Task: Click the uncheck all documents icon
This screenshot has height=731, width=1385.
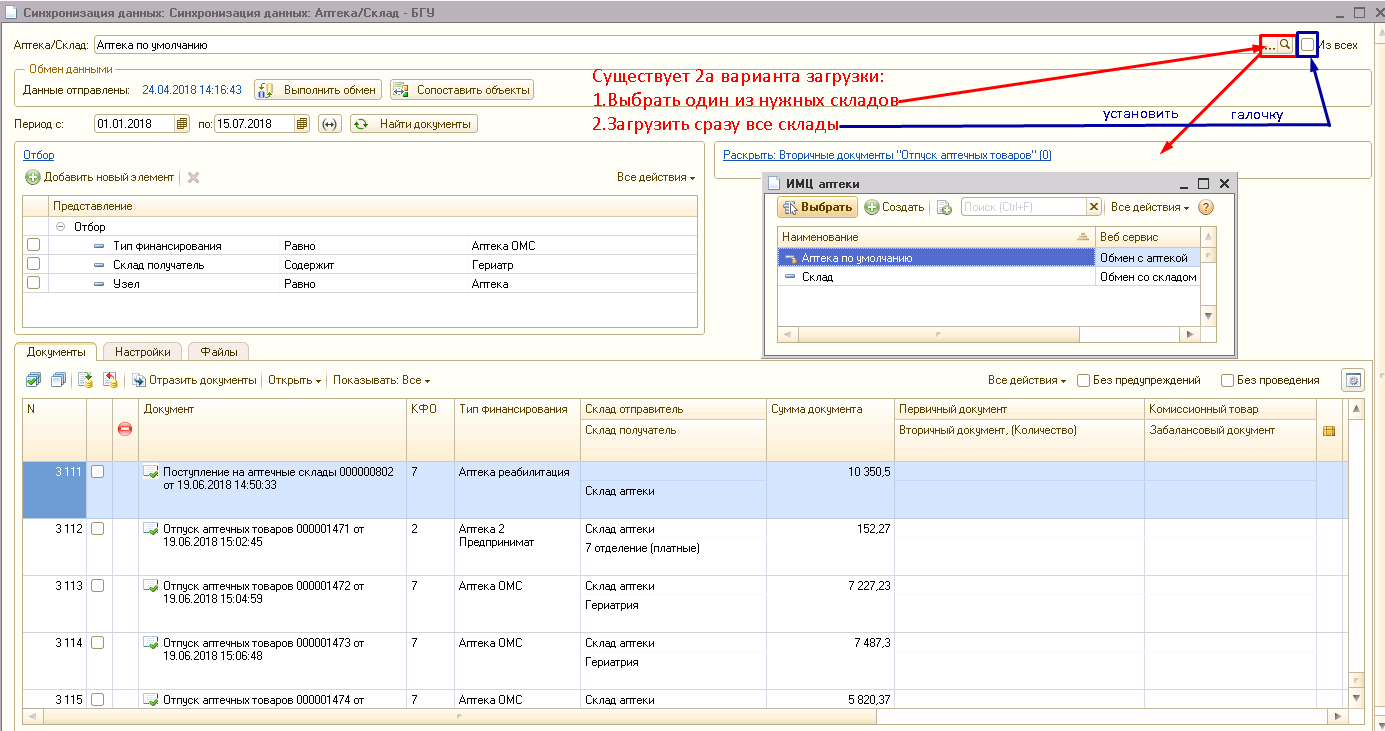Action: (x=57, y=380)
